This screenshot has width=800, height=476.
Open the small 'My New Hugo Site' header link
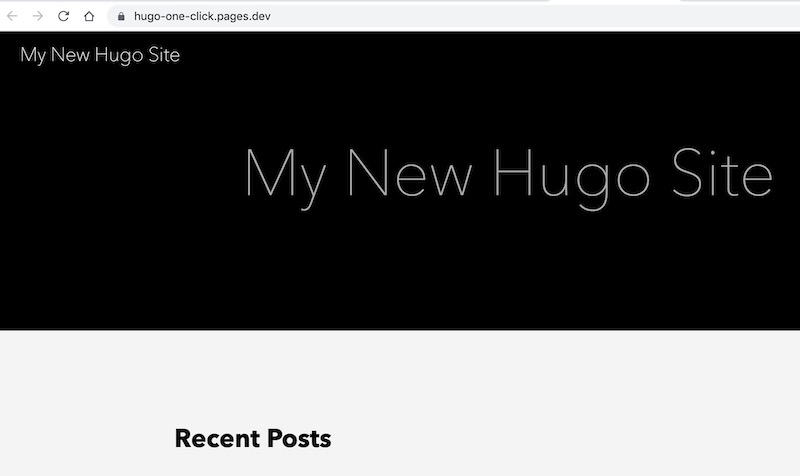coord(100,55)
